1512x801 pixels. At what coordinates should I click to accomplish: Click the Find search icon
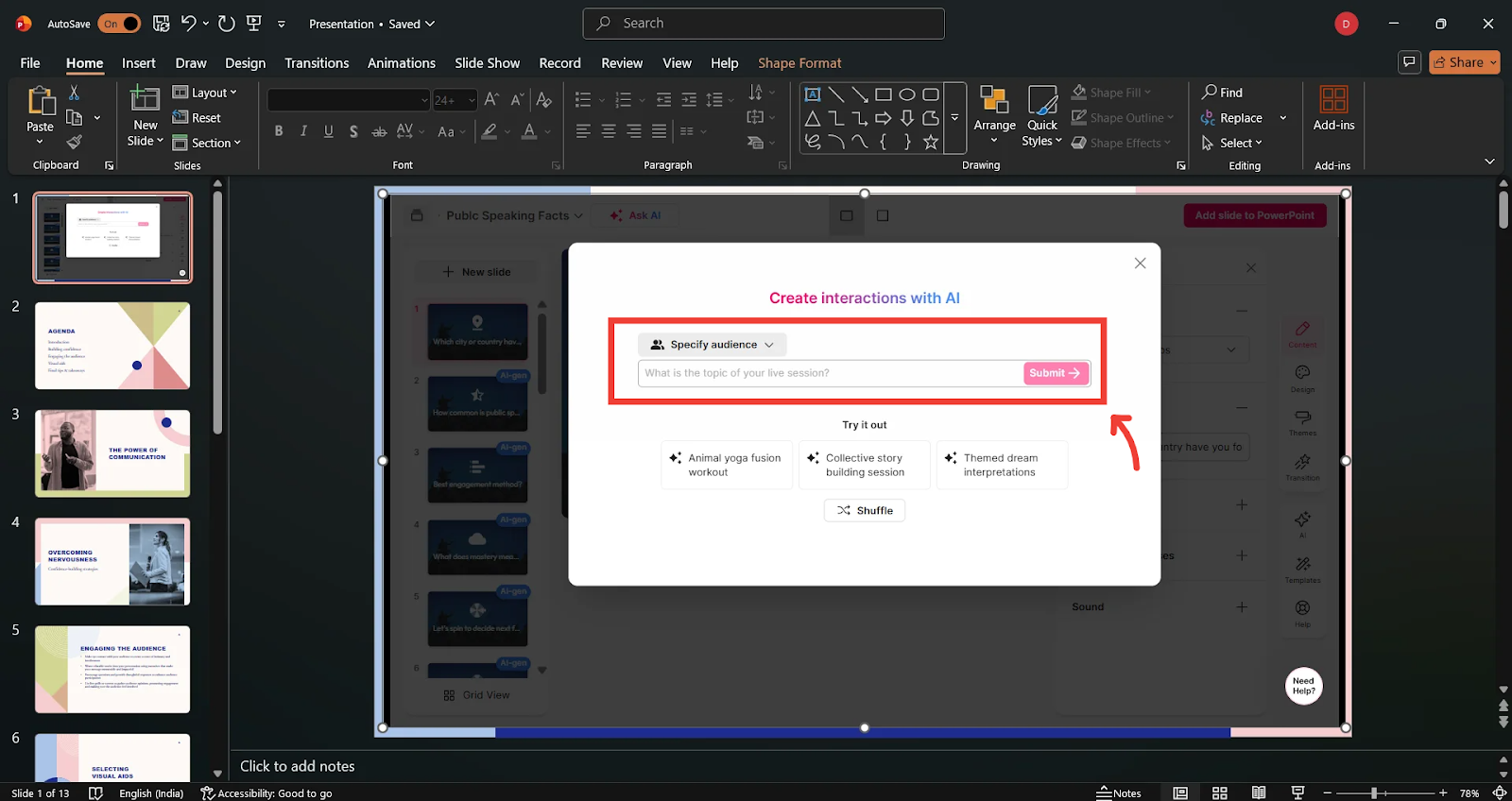[x=1222, y=93]
